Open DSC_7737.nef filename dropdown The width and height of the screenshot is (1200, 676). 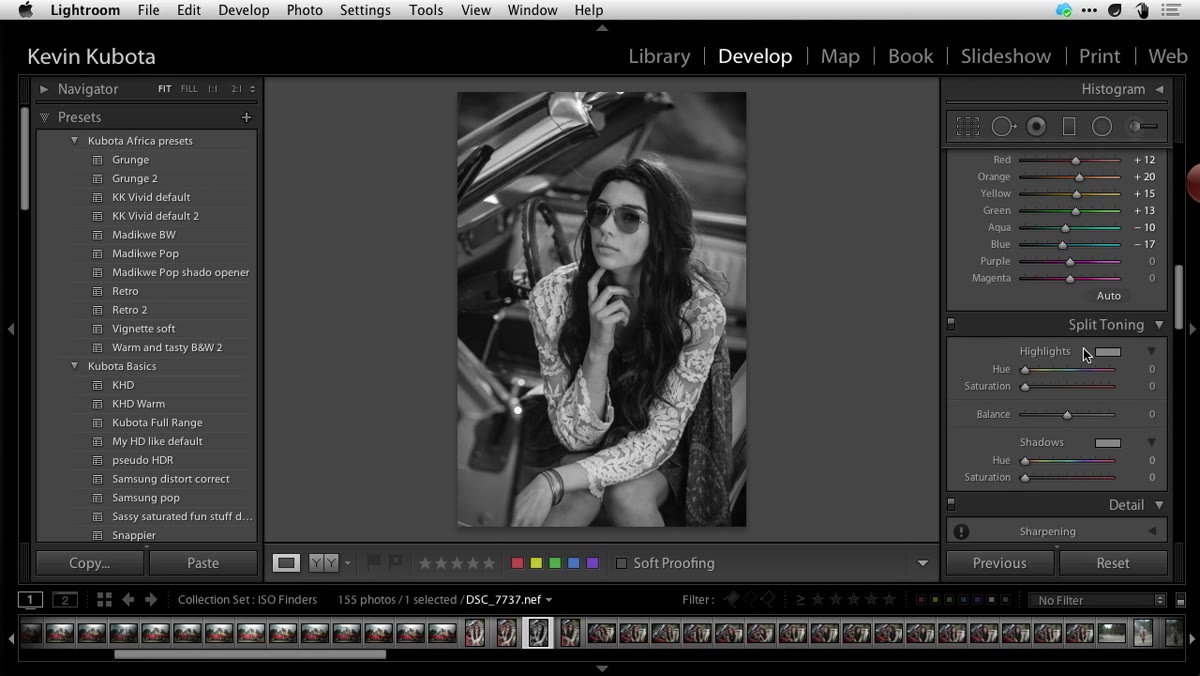pyautogui.click(x=548, y=600)
